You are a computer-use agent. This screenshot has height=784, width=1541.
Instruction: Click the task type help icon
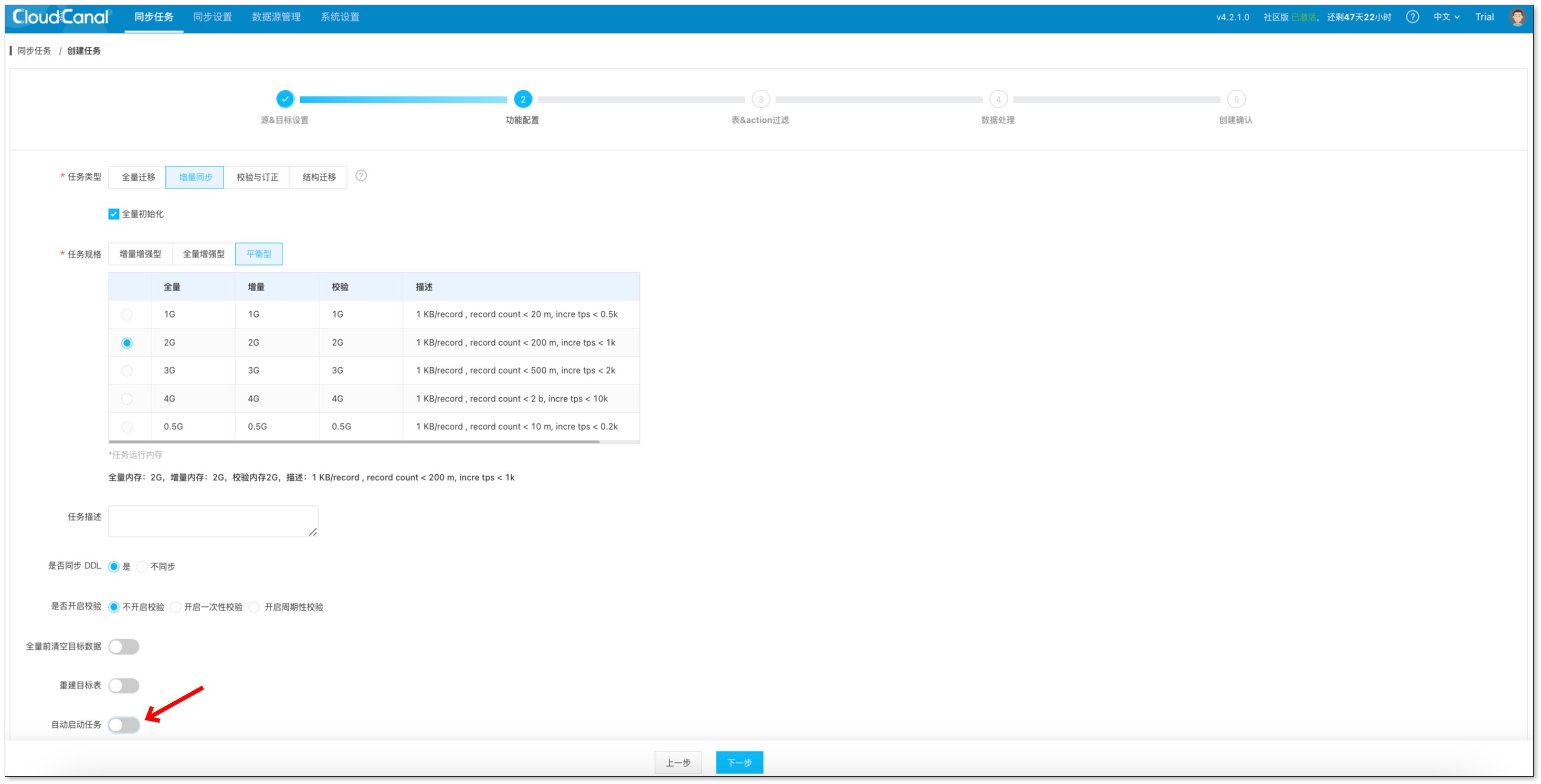click(361, 176)
